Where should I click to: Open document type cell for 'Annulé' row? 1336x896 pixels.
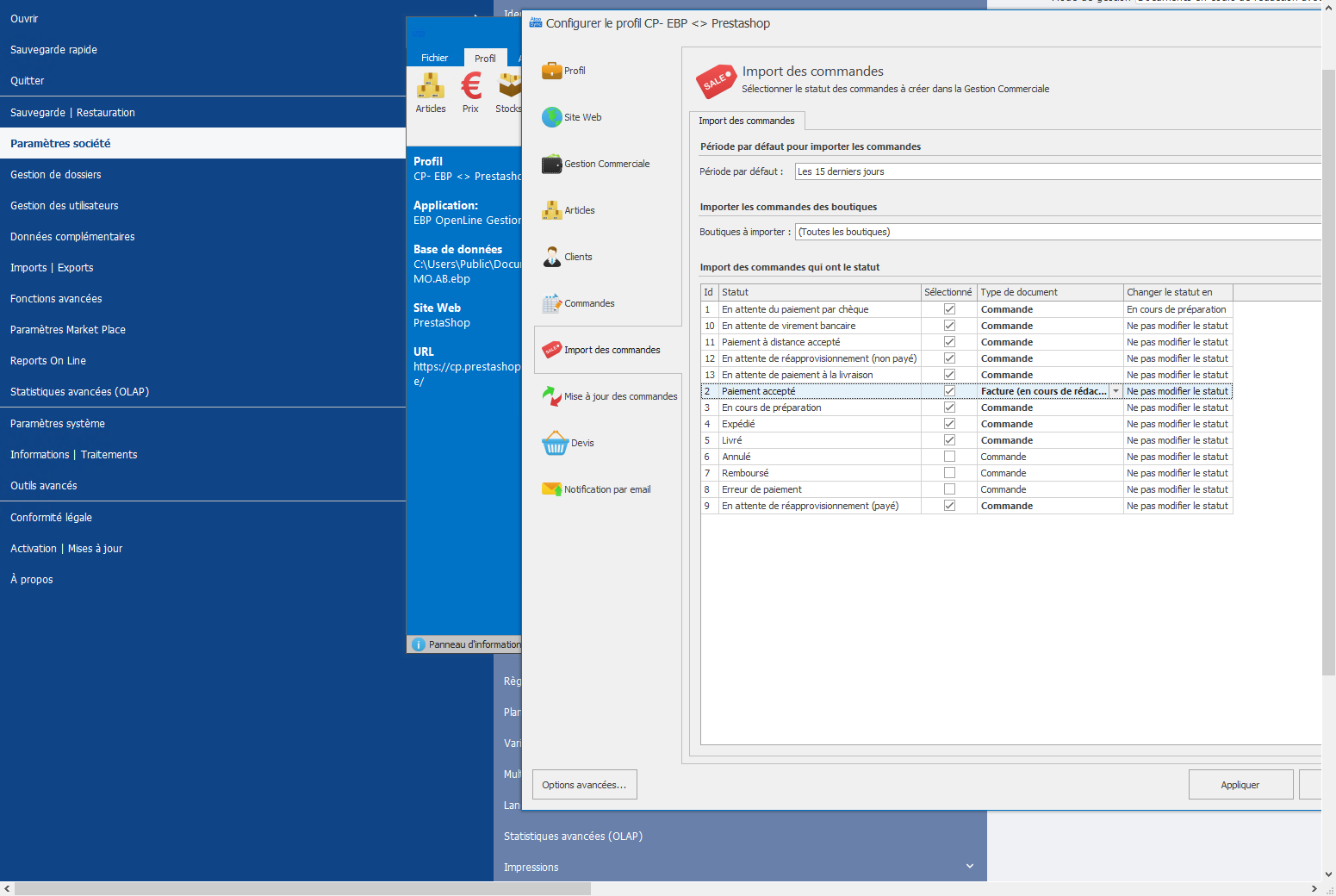click(x=1050, y=457)
